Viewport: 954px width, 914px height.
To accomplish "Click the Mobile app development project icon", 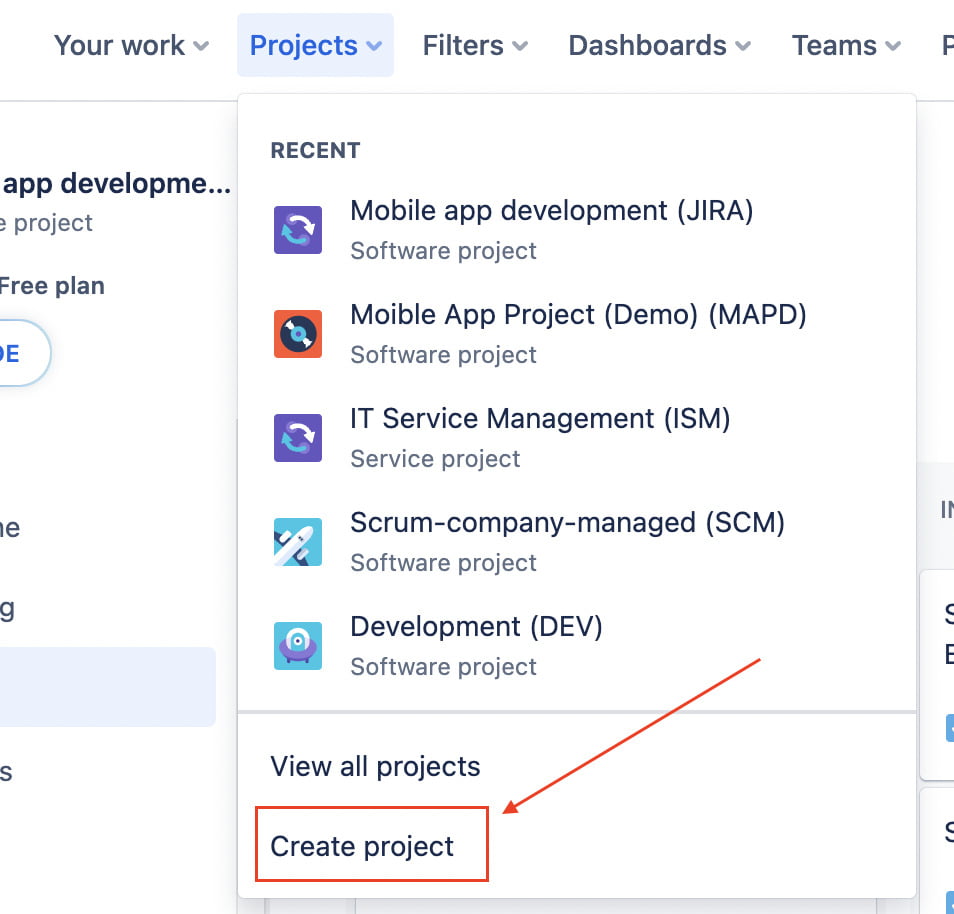I will coord(298,230).
